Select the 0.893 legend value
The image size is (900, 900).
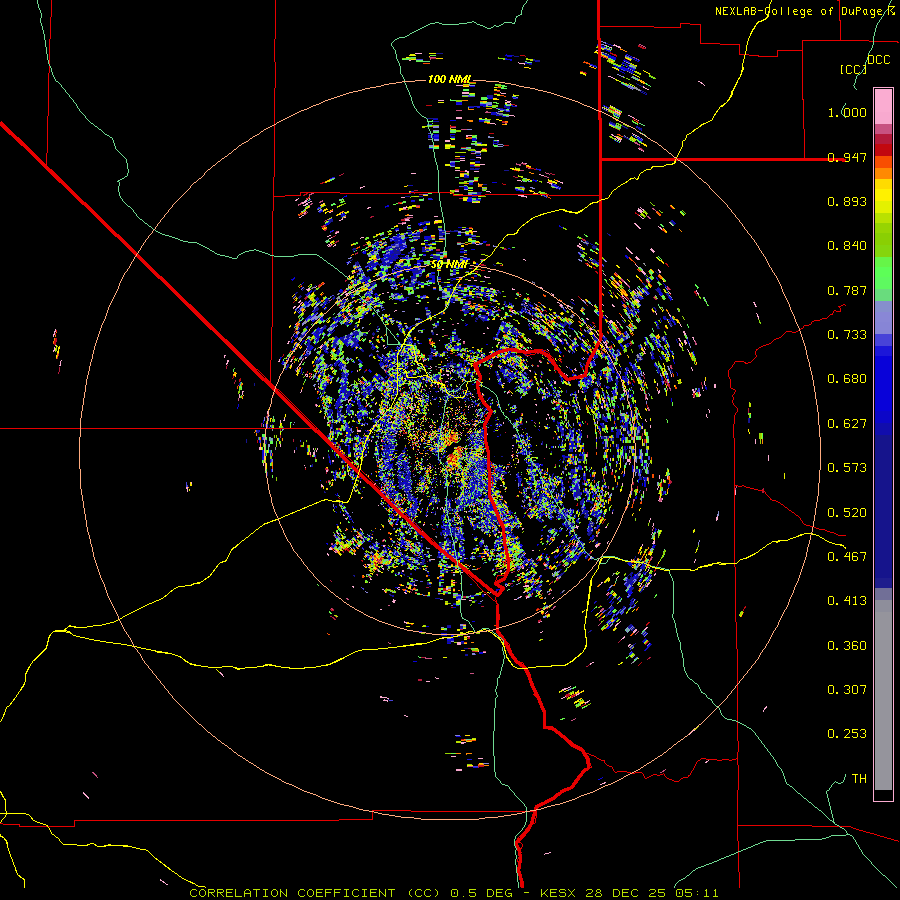(847, 201)
